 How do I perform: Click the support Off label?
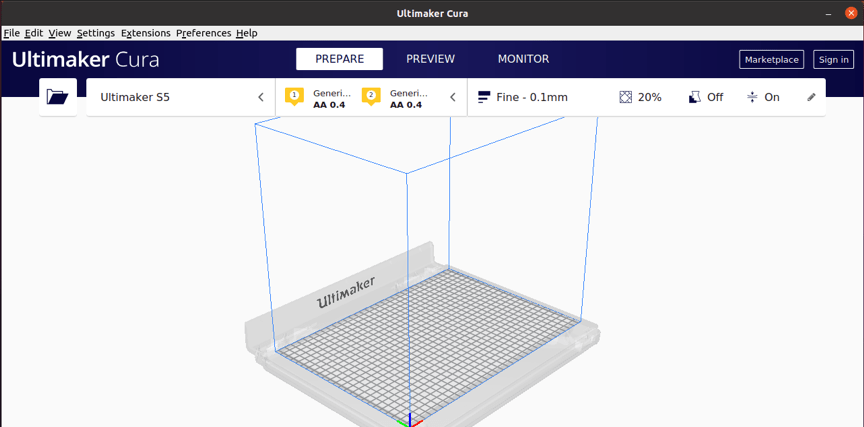coord(715,98)
